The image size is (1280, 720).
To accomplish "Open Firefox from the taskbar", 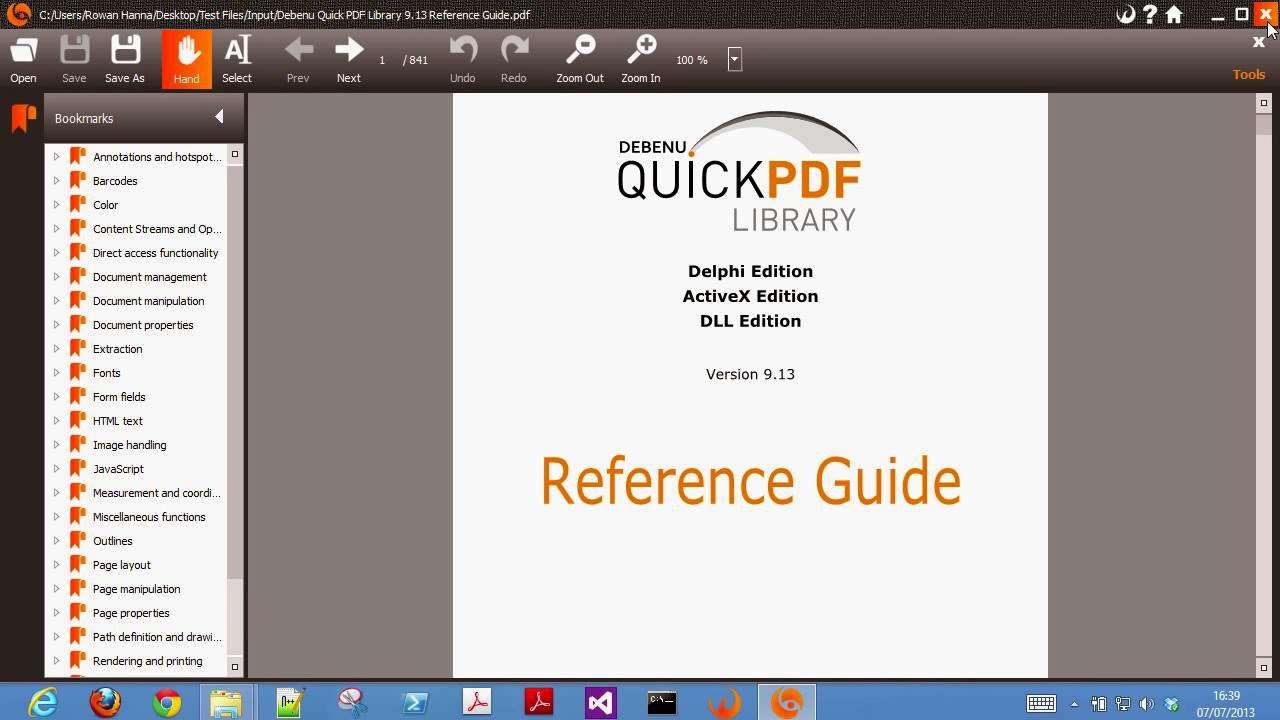I will click(105, 702).
